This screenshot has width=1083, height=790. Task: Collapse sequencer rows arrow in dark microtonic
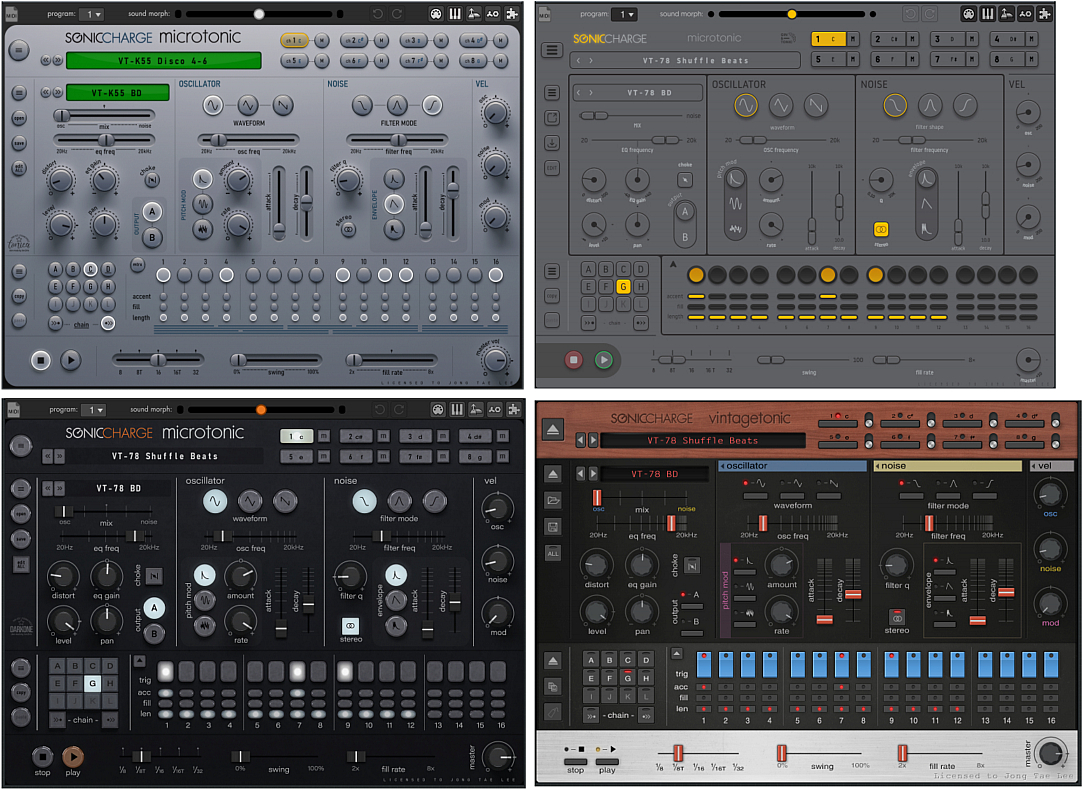139,661
